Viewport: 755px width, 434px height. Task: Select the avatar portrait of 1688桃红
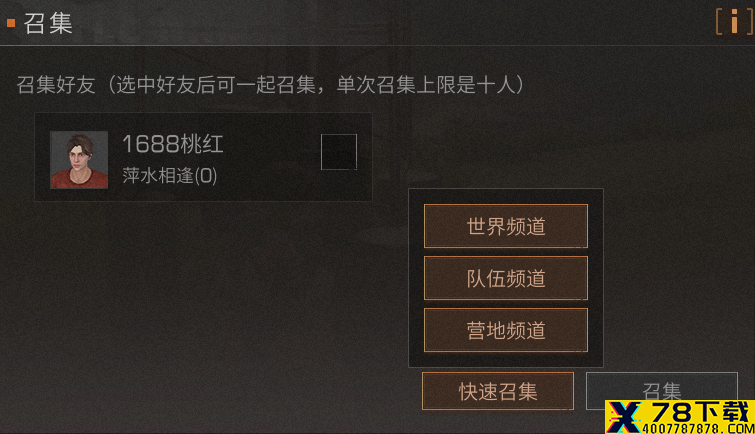[79, 159]
